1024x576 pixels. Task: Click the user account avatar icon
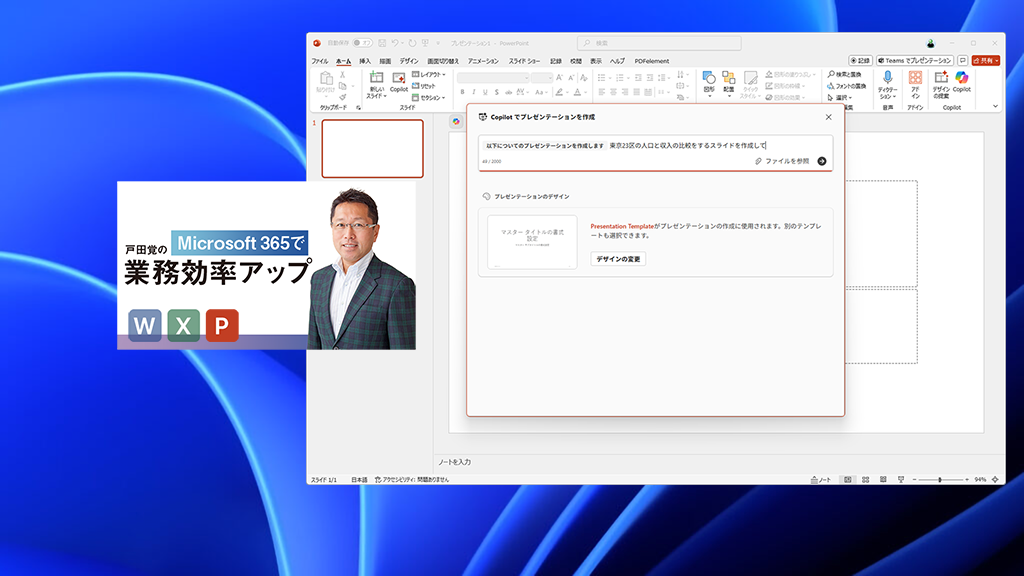point(931,43)
